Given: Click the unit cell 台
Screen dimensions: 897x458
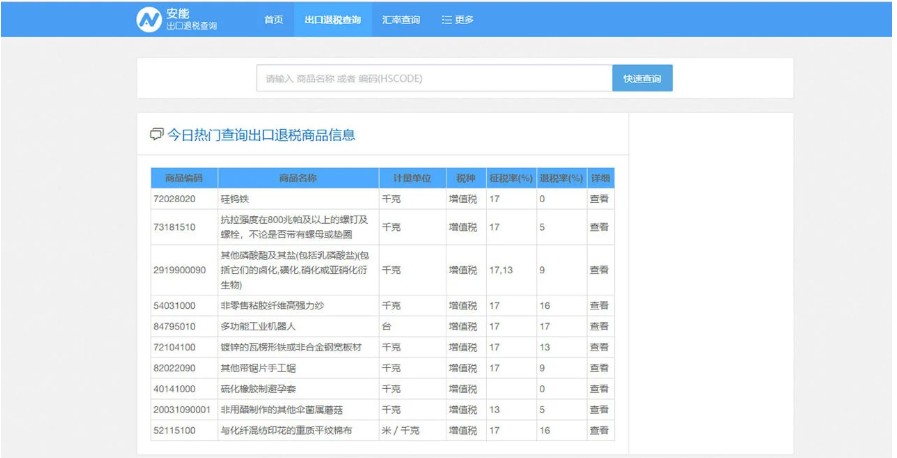Looking at the screenshot, I should 387,326.
